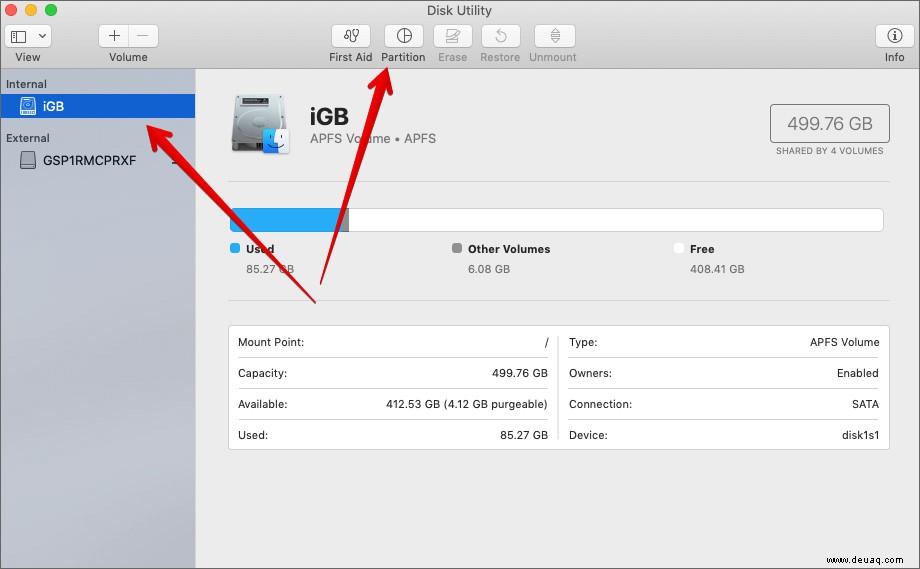
Task: Click the white Free legend swatch
Action: [x=679, y=248]
